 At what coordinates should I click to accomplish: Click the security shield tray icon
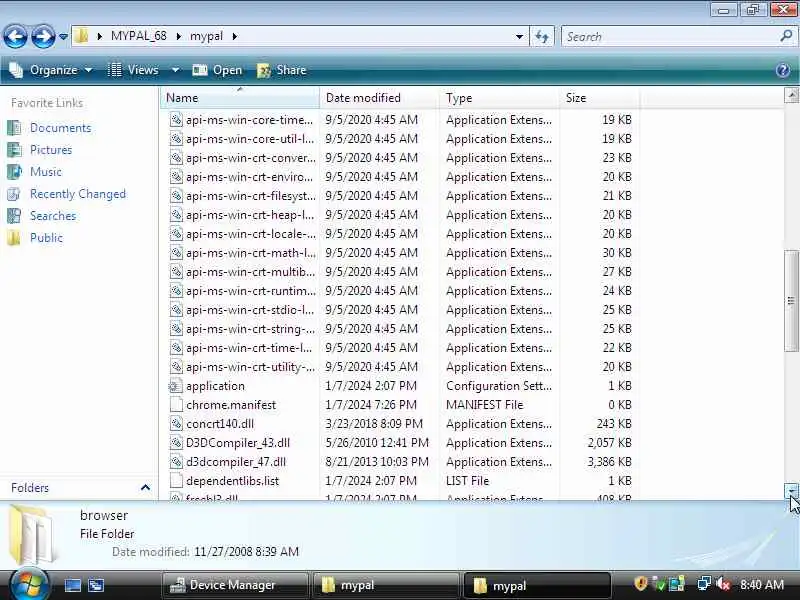pos(641,584)
